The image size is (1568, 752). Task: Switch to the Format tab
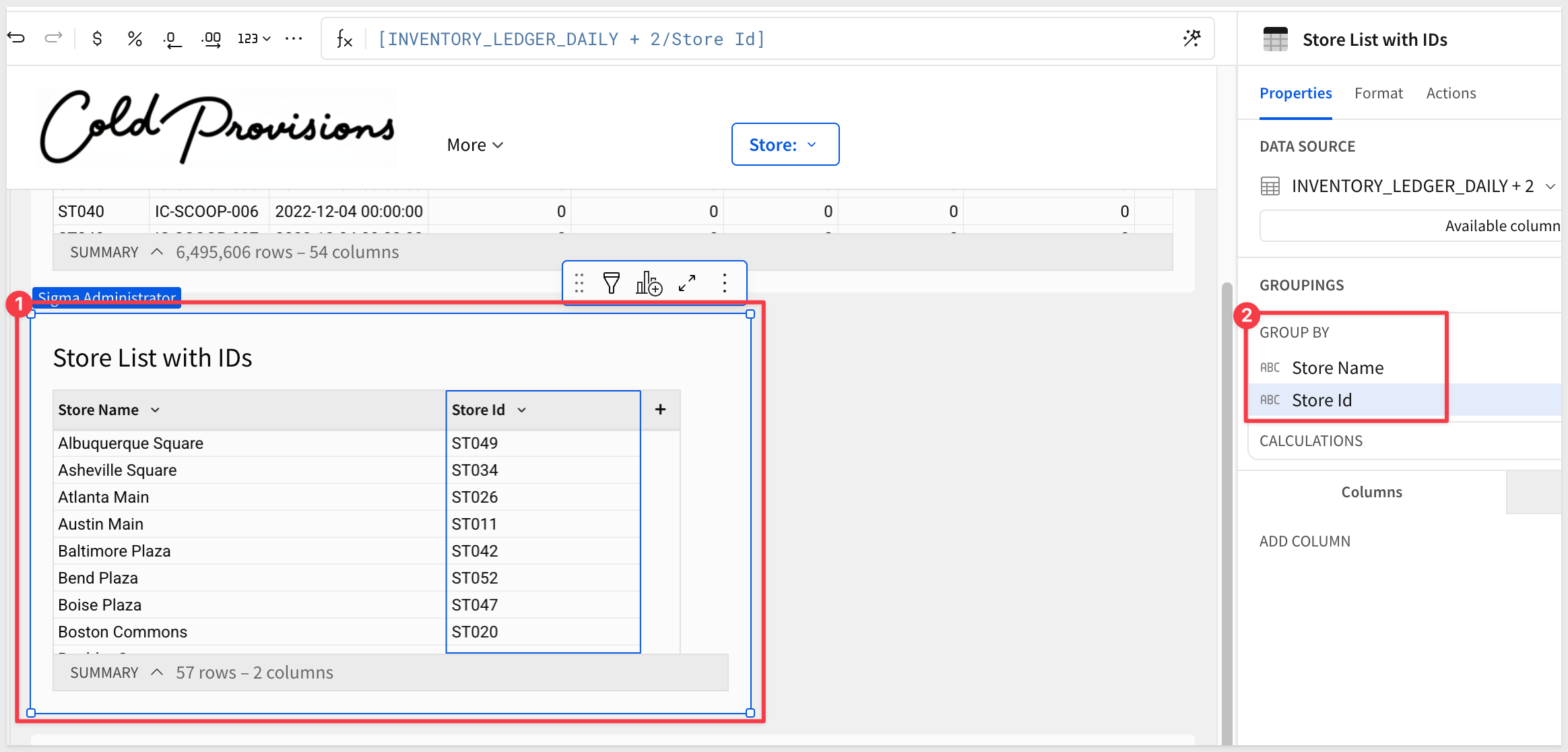click(x=1378, y=94)
